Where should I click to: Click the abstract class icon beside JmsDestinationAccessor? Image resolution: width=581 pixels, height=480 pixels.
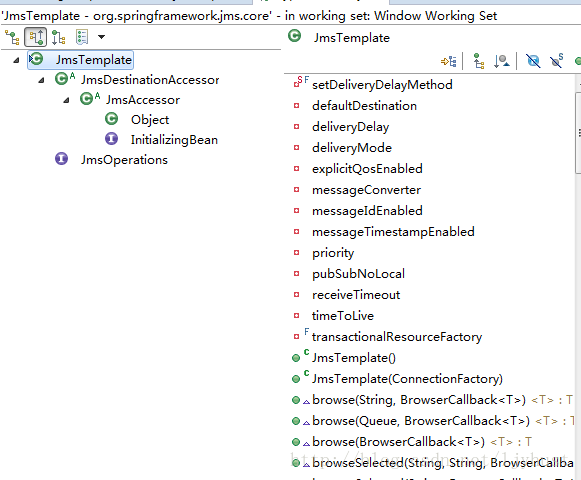64,79
